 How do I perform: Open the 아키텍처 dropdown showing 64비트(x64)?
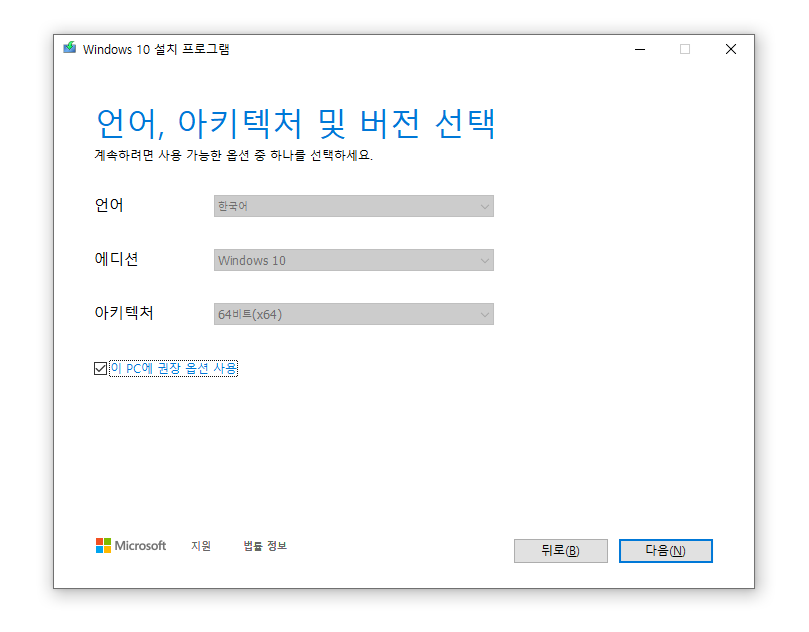point(354,314)
